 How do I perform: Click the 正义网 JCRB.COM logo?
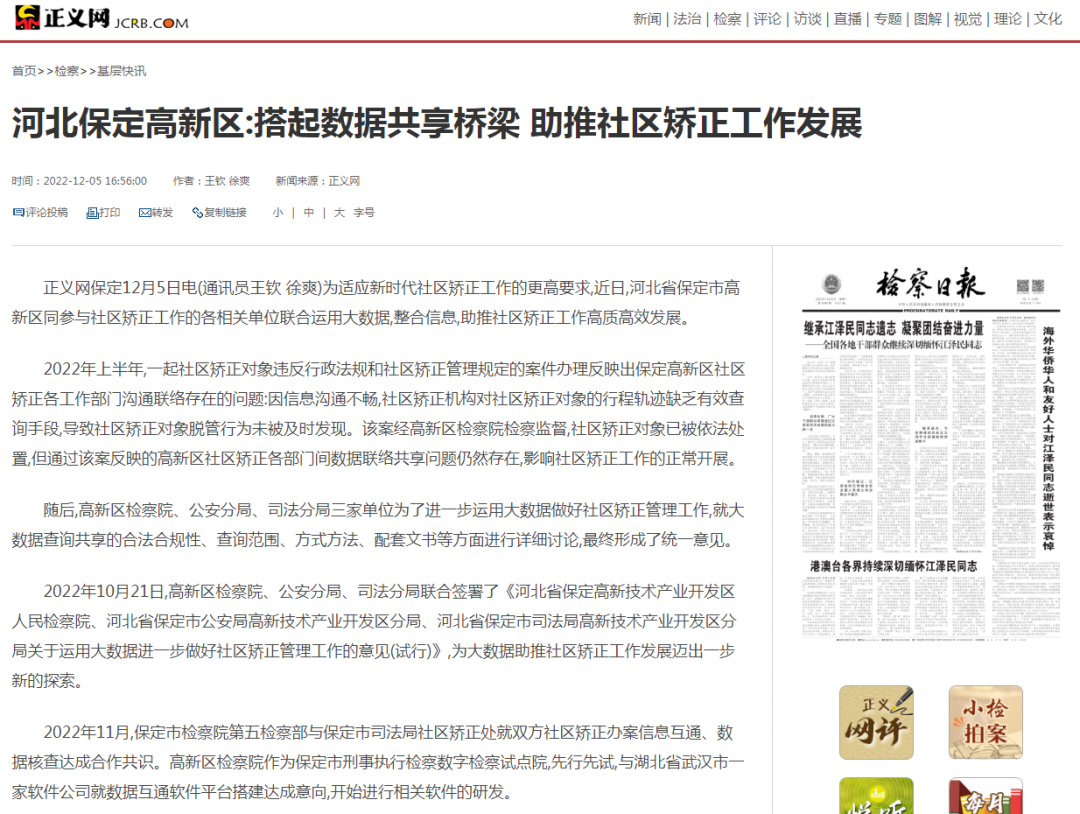coord(102,18)
